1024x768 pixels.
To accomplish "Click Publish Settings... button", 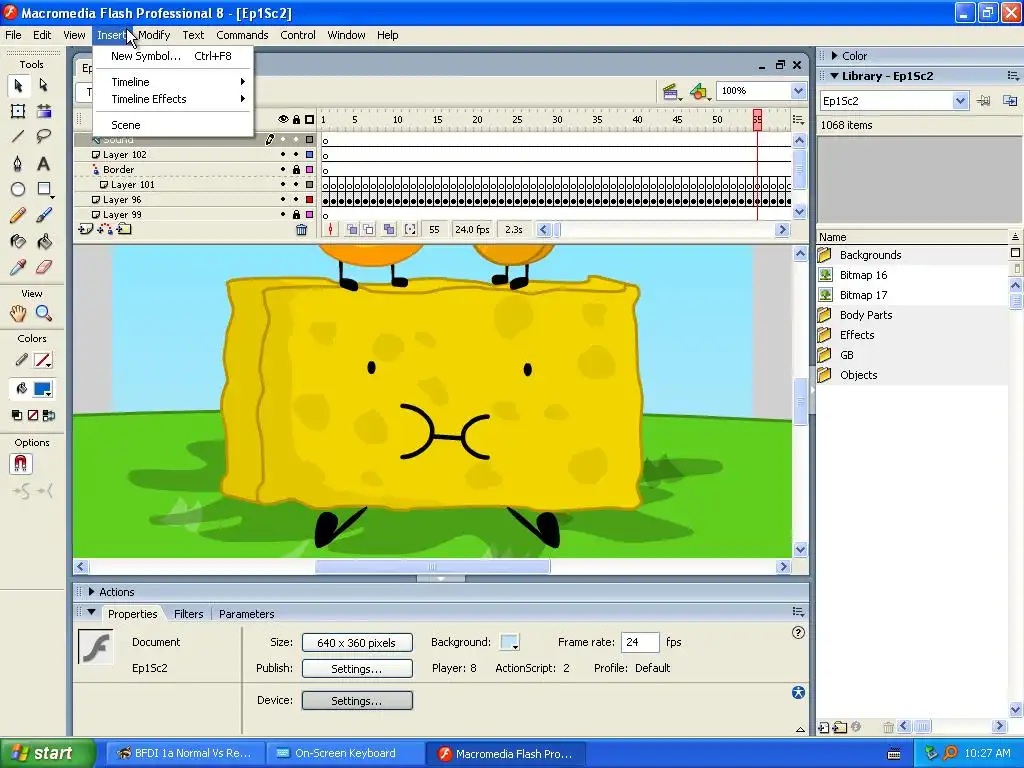I will tap(357, 669).
